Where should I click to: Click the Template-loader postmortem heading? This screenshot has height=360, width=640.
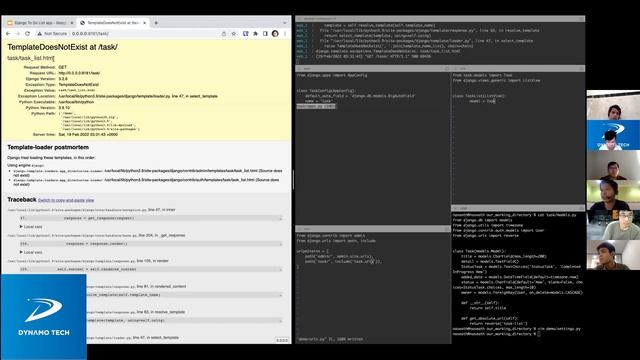[x=48, y=147]
